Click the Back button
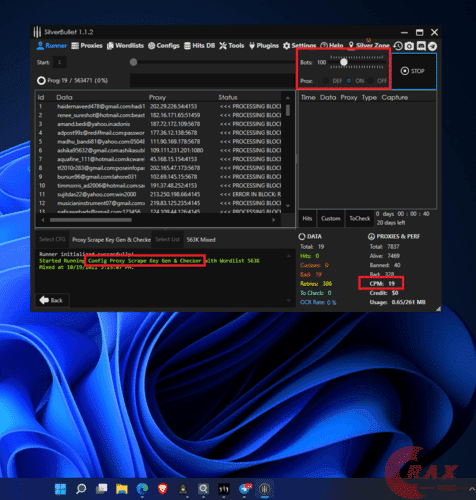The width and height of the screenshot is (476, 500). point(52,300)
